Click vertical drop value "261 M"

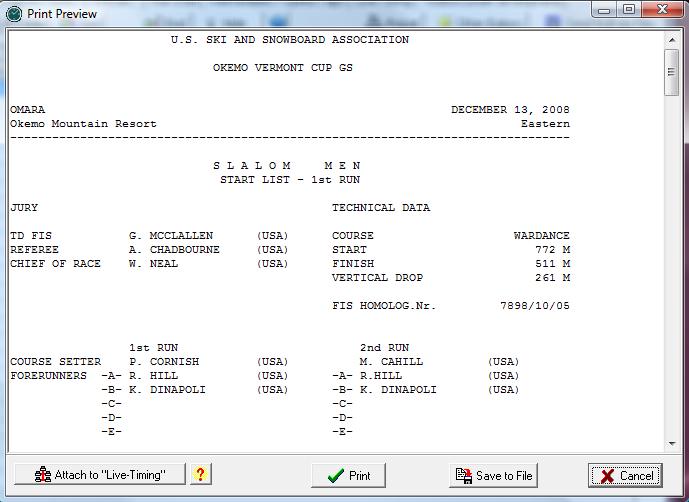click(552, 278)
